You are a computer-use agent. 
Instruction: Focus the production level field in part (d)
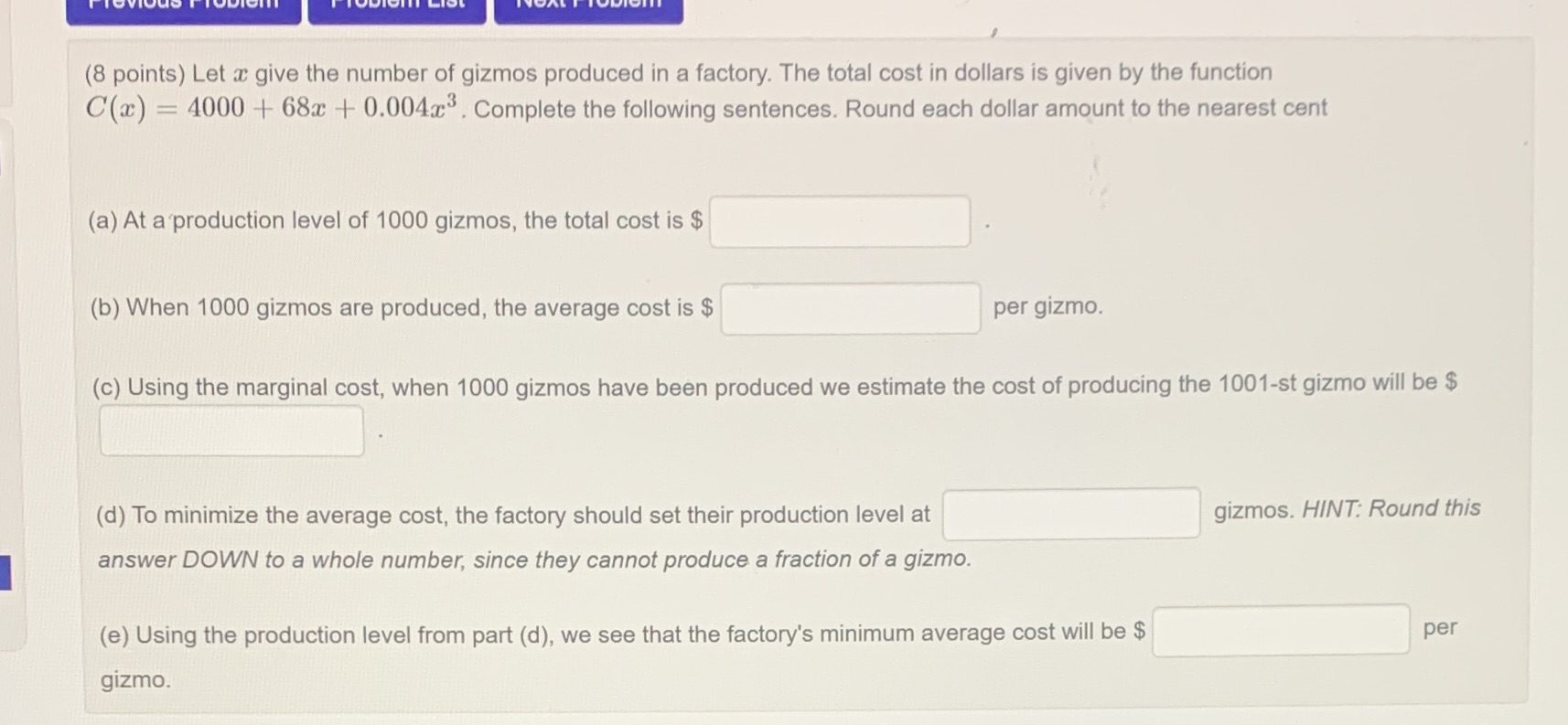point(1070,515)
